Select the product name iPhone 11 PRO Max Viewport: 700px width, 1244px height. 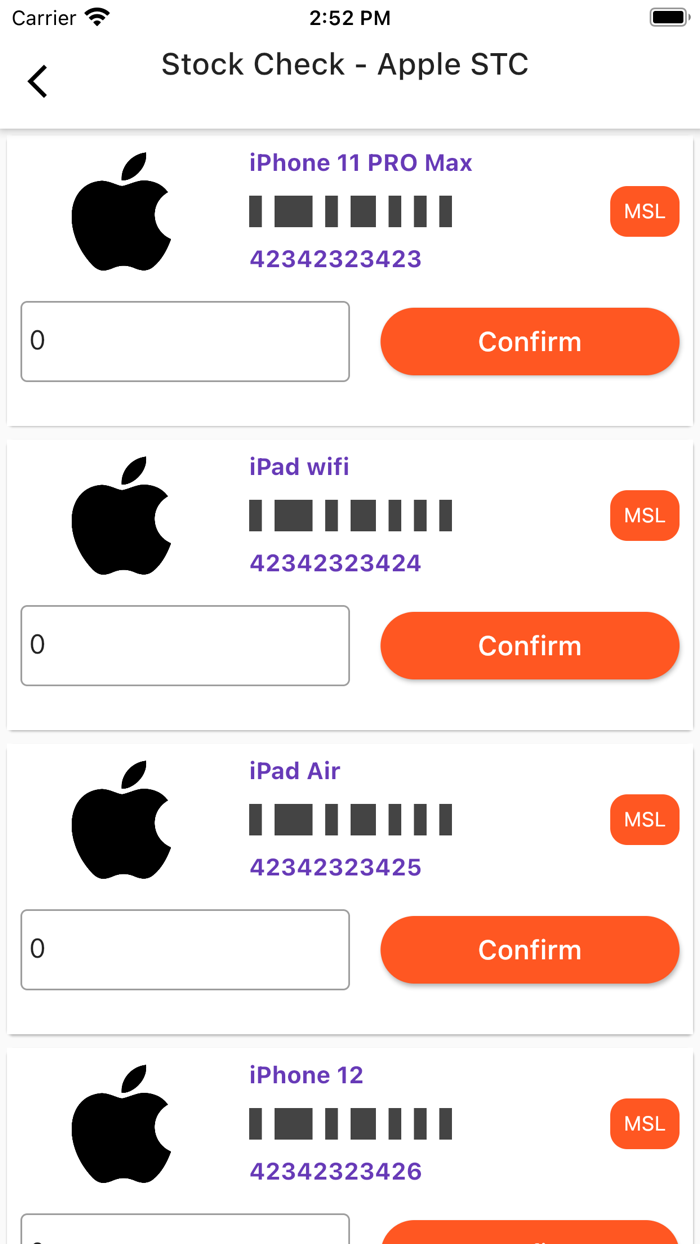click(360, 162)
